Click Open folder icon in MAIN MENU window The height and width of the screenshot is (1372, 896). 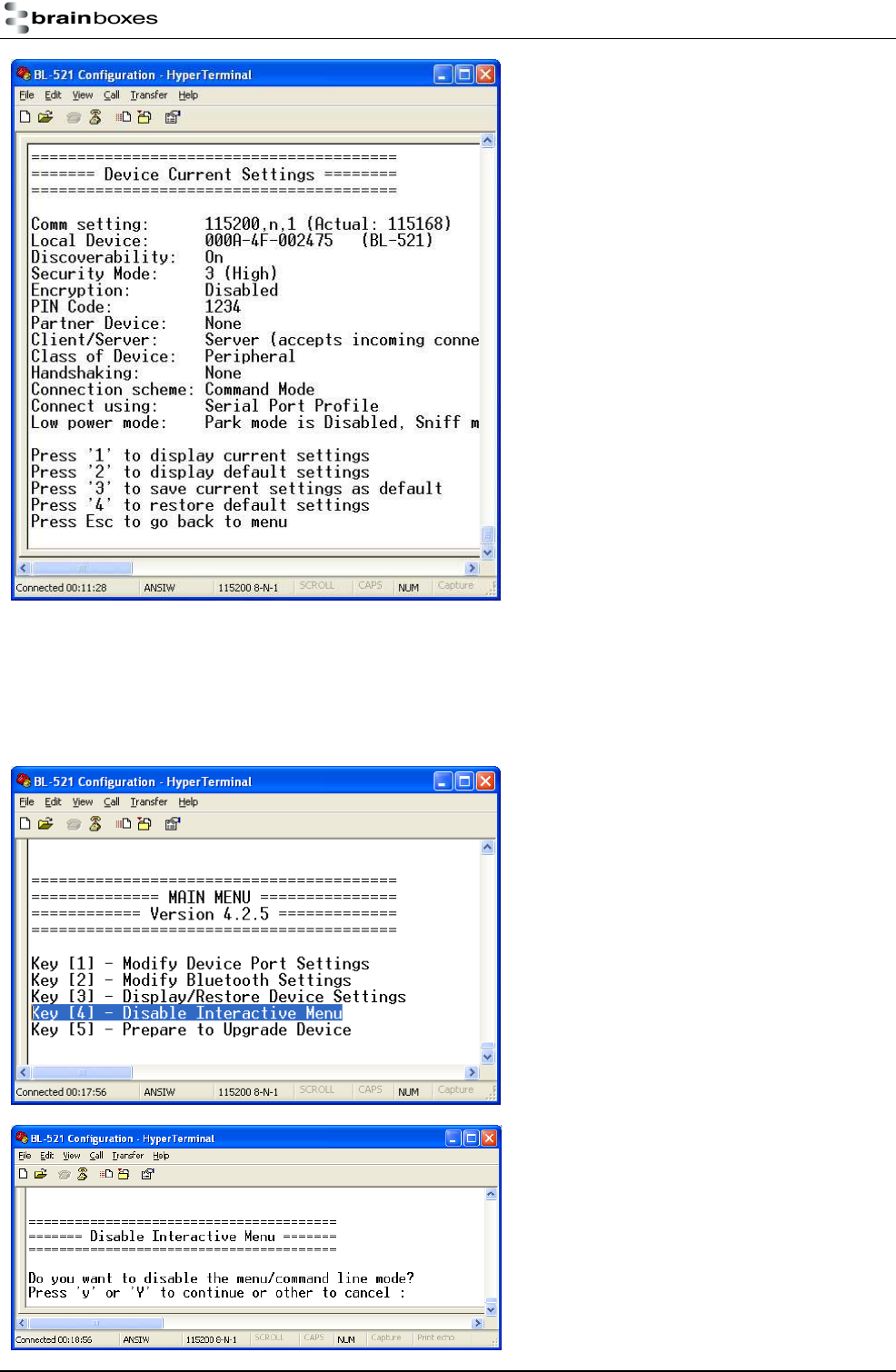(x=45, y=824)
